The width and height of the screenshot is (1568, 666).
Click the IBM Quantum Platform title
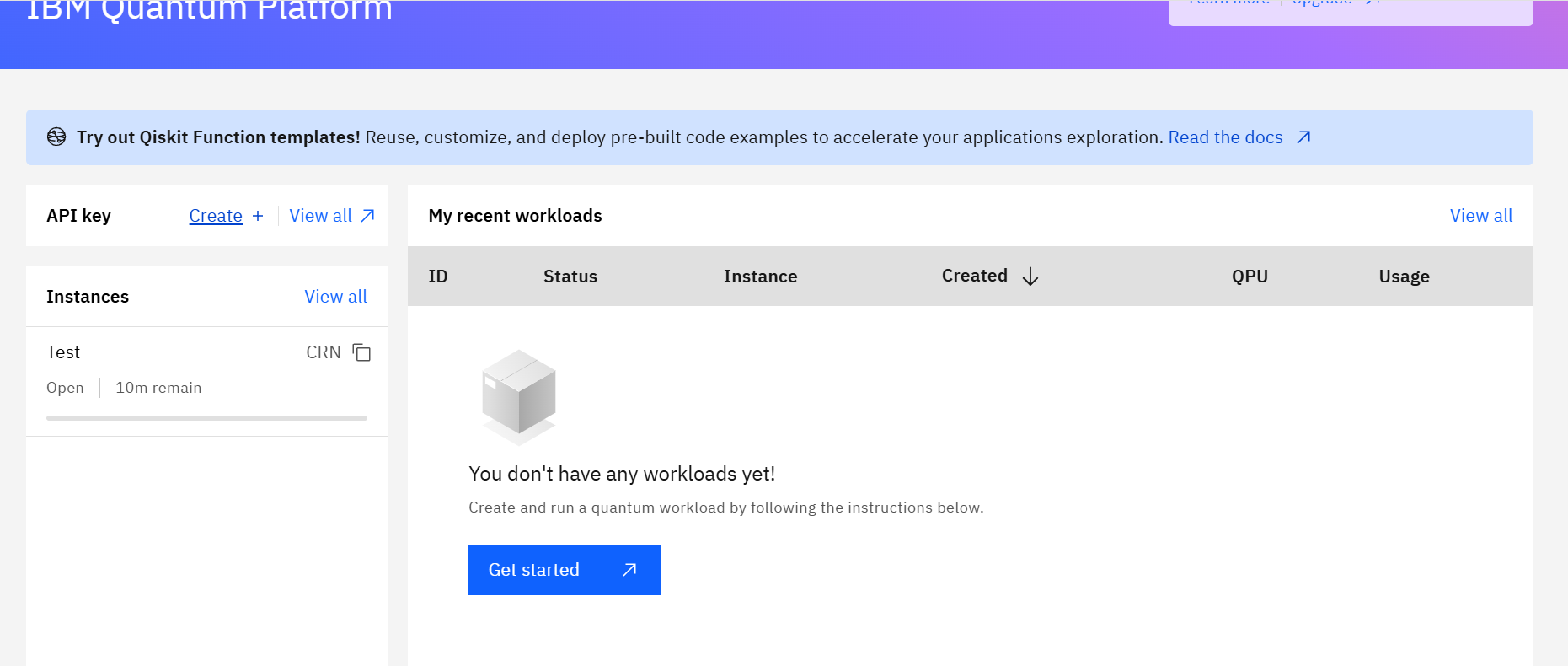tap(210, 11)
